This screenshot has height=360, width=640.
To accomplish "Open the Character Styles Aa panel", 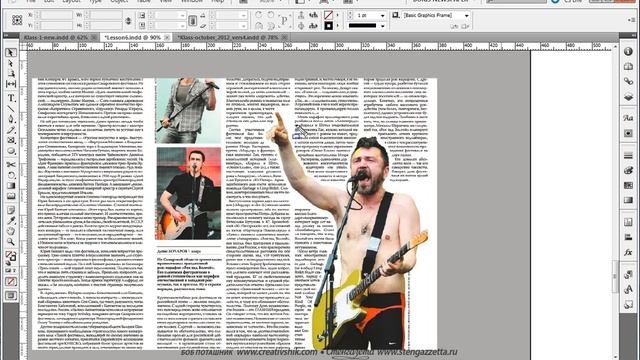I will click(x=628, y=118).
